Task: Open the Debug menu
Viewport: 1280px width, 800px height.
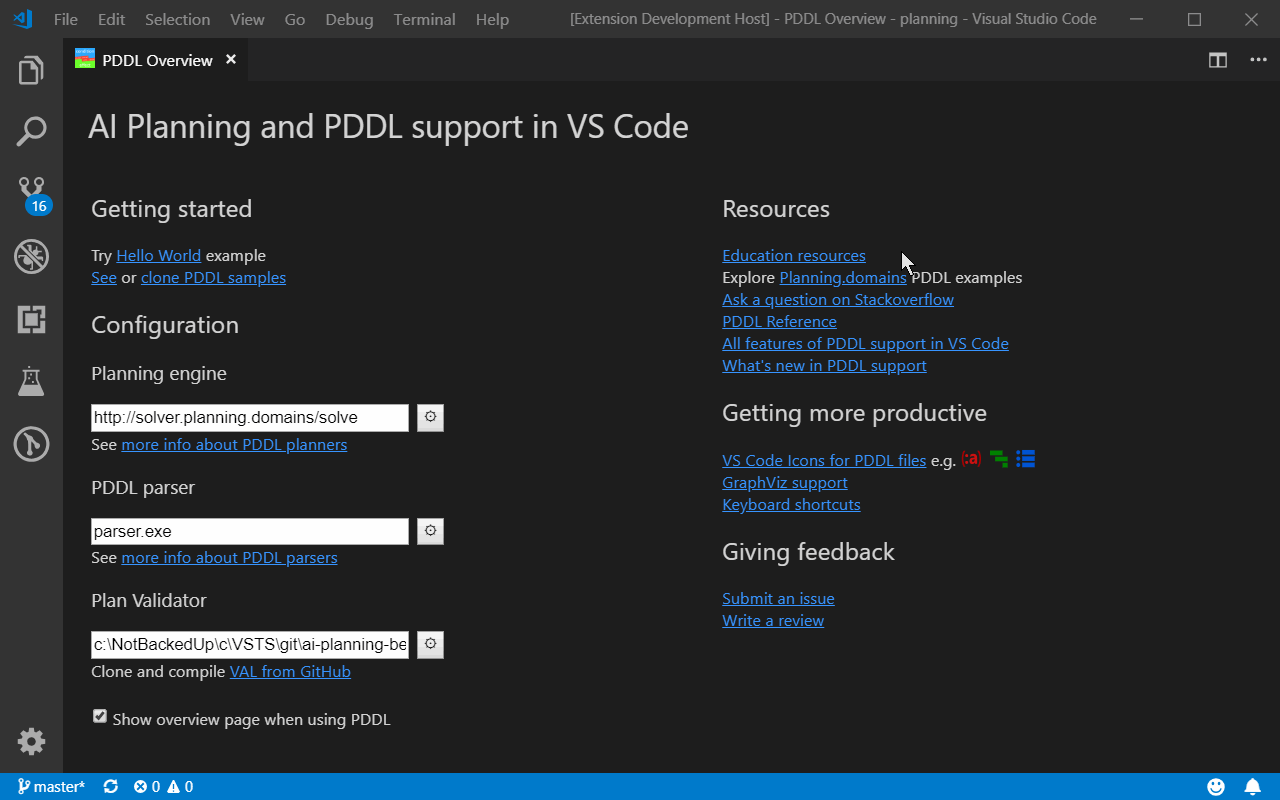Action: pos(349,19)
